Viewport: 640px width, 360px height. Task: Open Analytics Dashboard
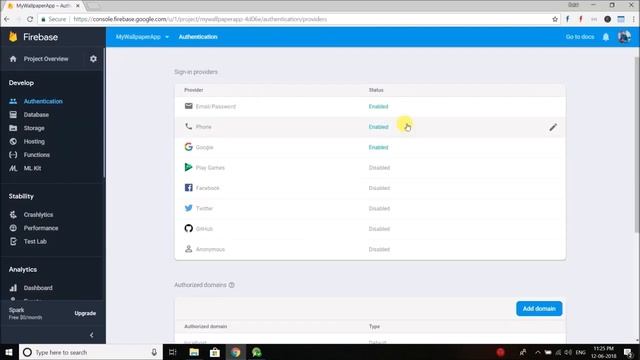tap(38, 288)
